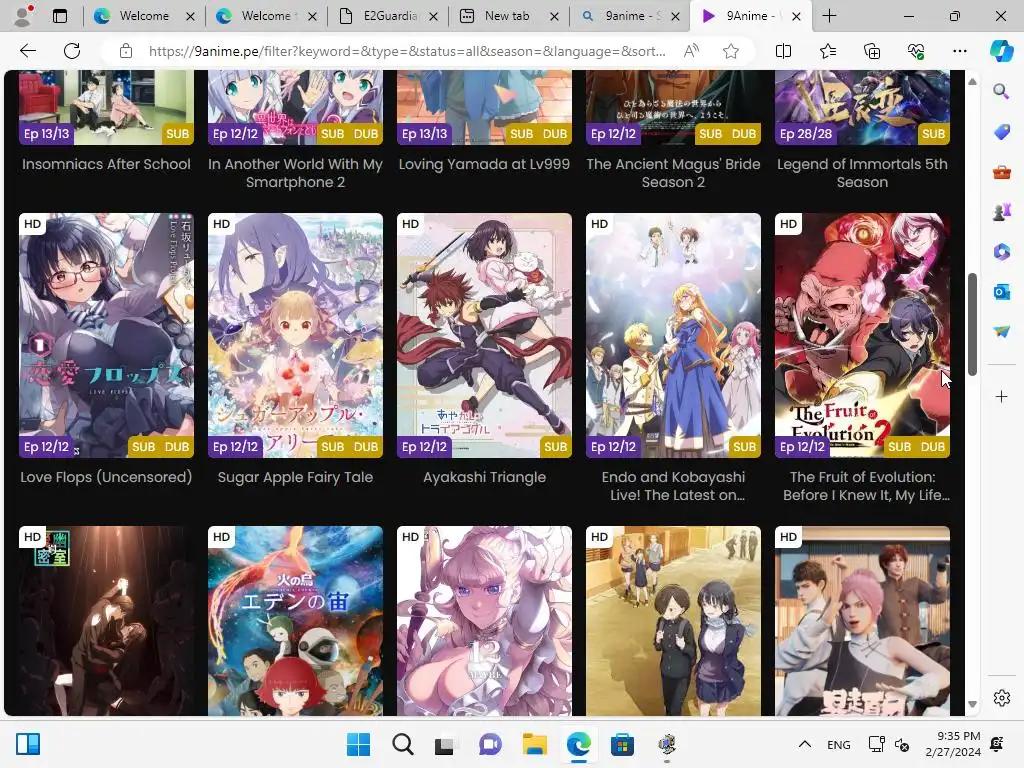Go back to the previous page
The width and height of the screenshot is (1024, 768).
27,51
